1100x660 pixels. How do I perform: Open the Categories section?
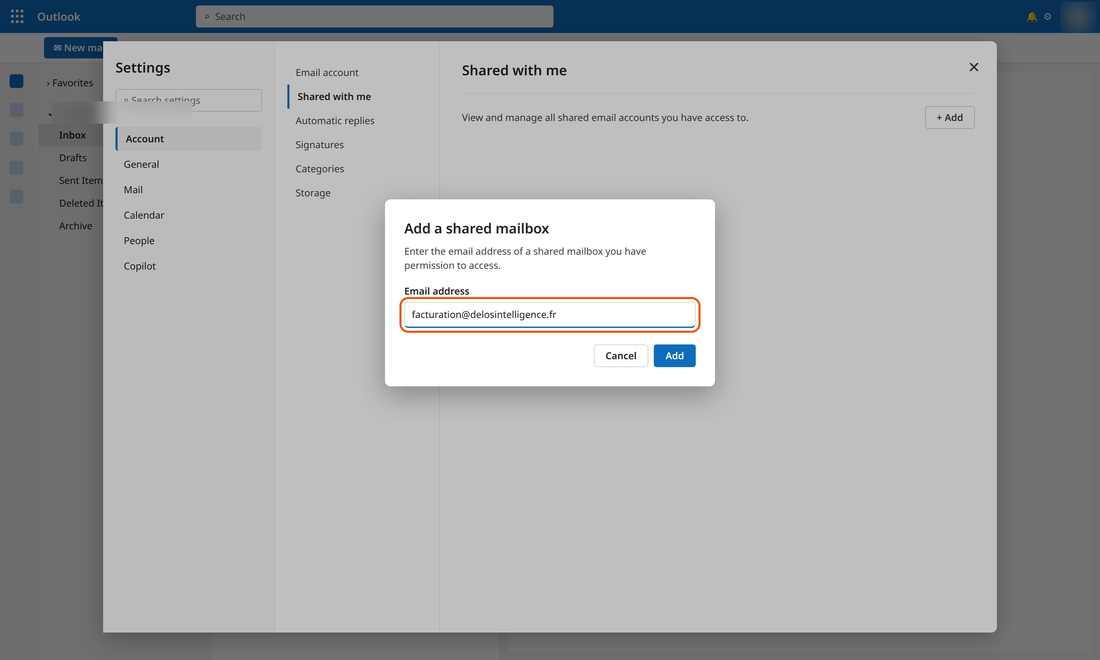tap(319, 169)
